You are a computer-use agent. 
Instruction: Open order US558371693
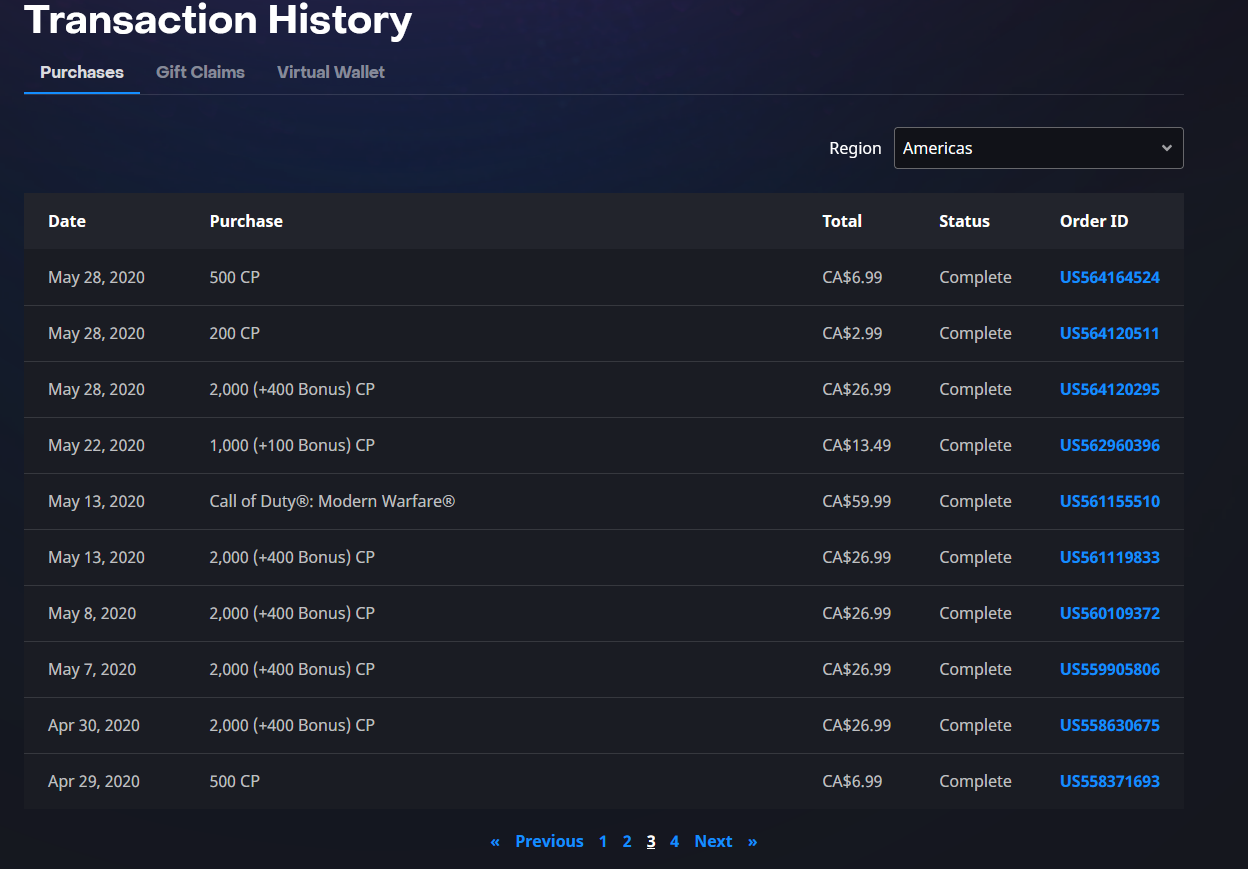pos(1109,781)
